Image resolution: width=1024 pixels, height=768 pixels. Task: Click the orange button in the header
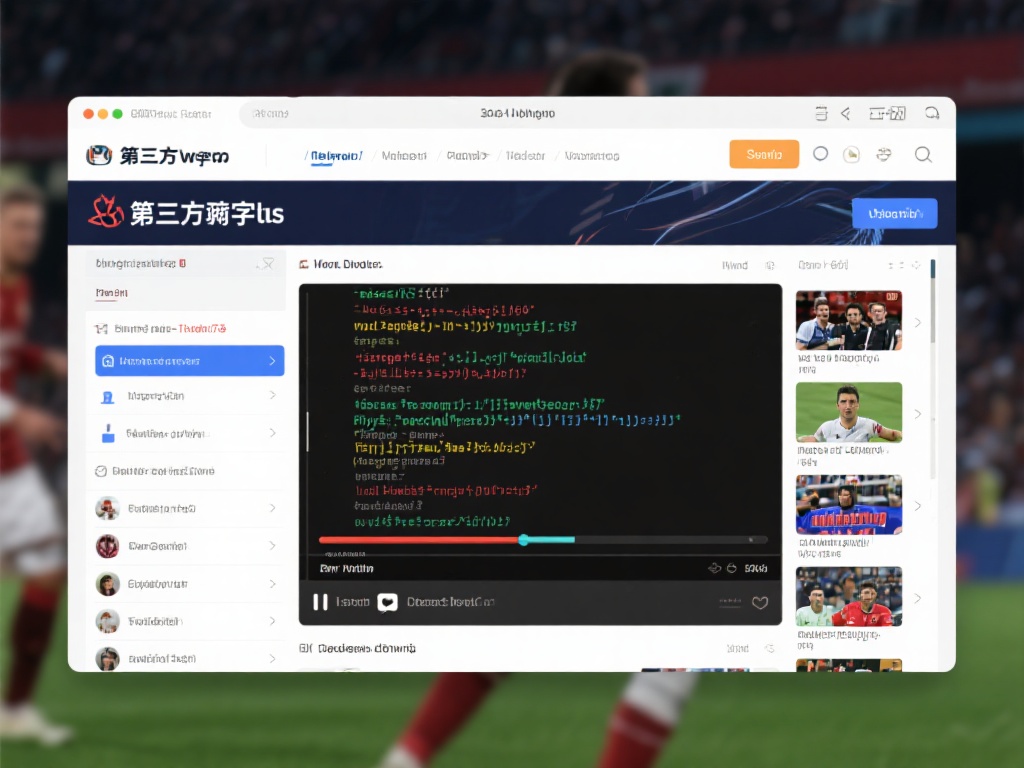point(764,154)
